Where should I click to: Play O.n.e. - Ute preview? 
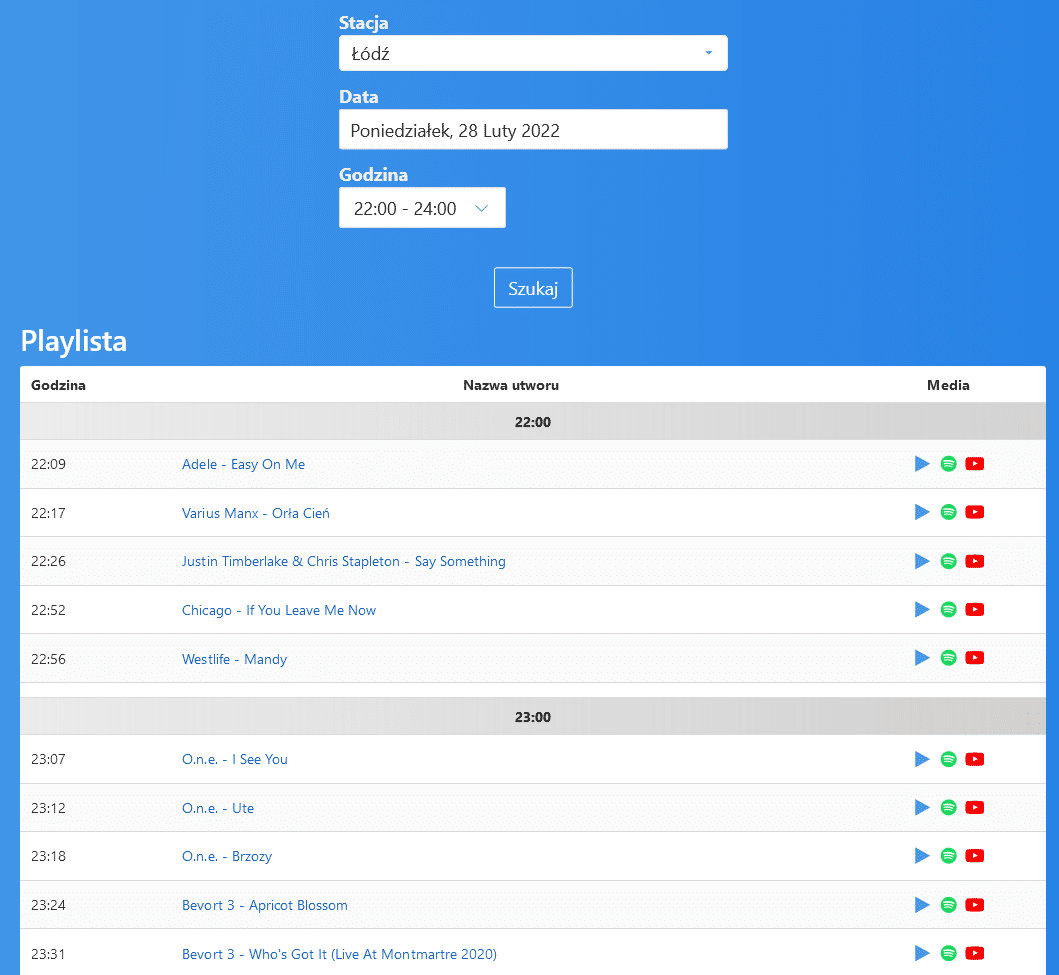pyautogui.click(x=922, y=808)
